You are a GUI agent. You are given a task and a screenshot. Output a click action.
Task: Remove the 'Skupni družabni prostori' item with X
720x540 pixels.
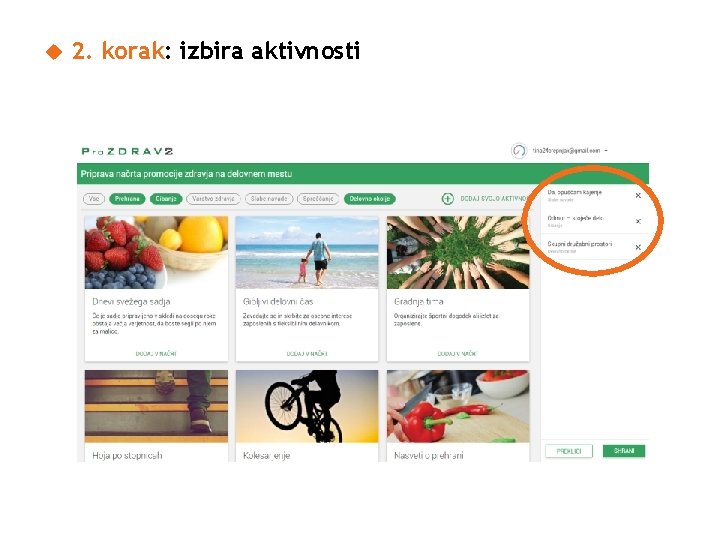[638, 248]
